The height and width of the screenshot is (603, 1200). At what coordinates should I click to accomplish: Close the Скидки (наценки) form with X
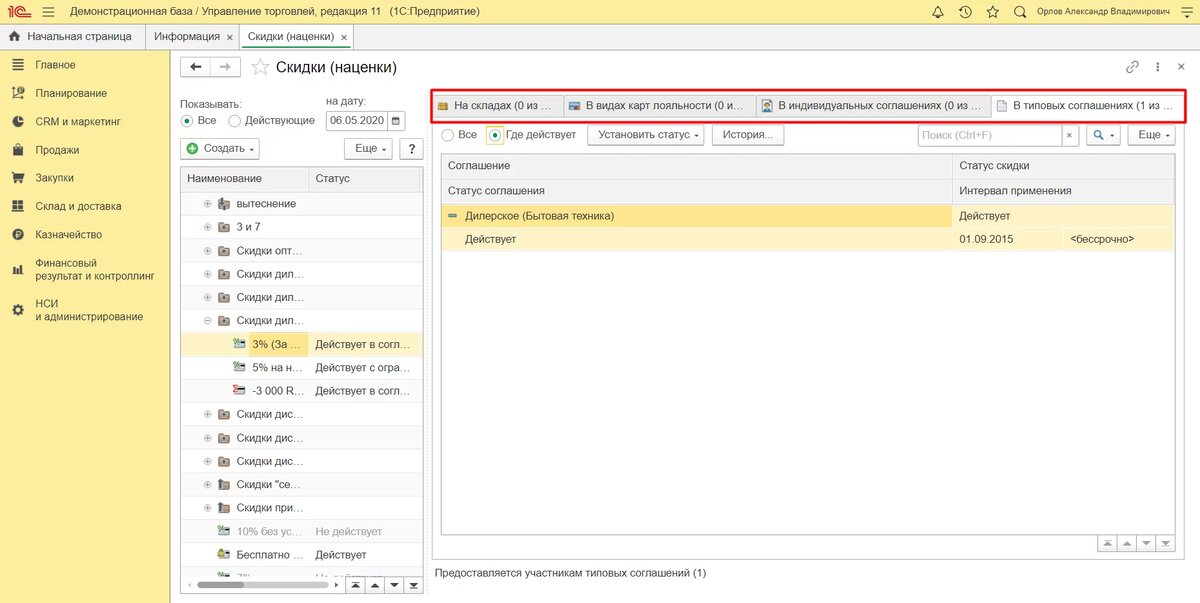point(1183,67)
